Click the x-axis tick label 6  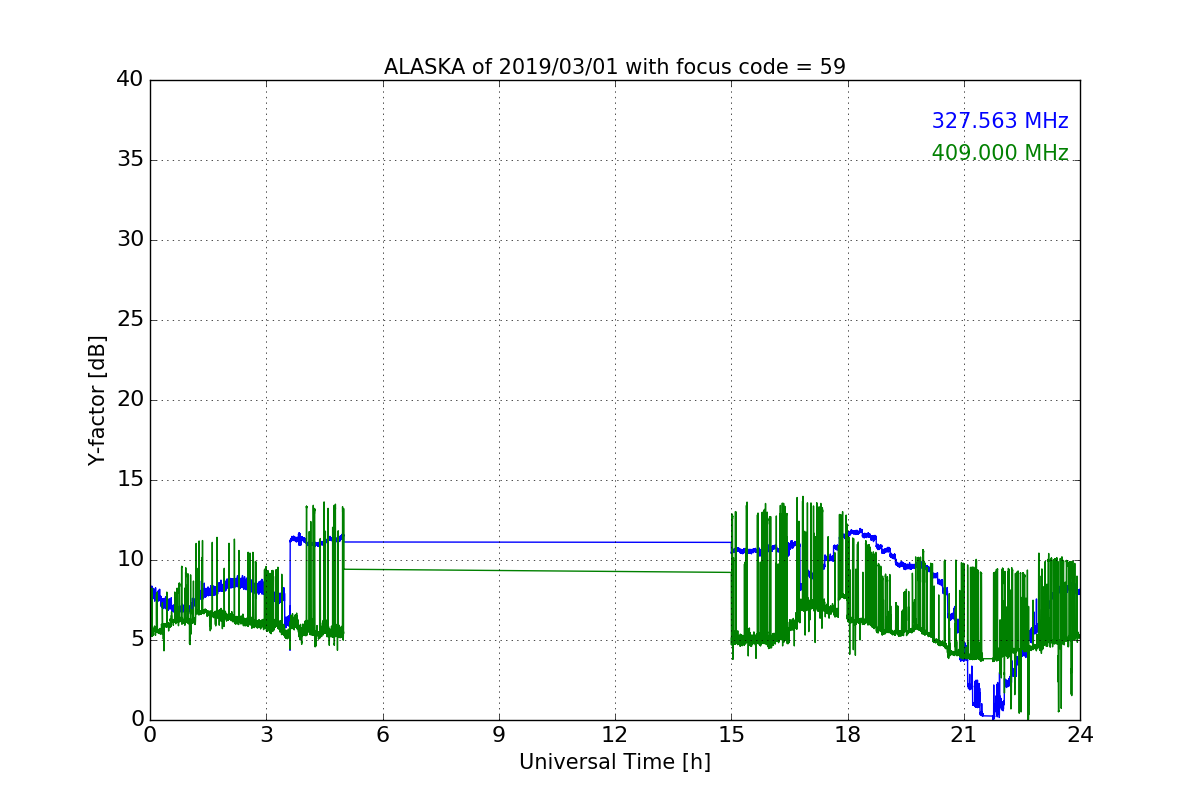tap(382, 735)
